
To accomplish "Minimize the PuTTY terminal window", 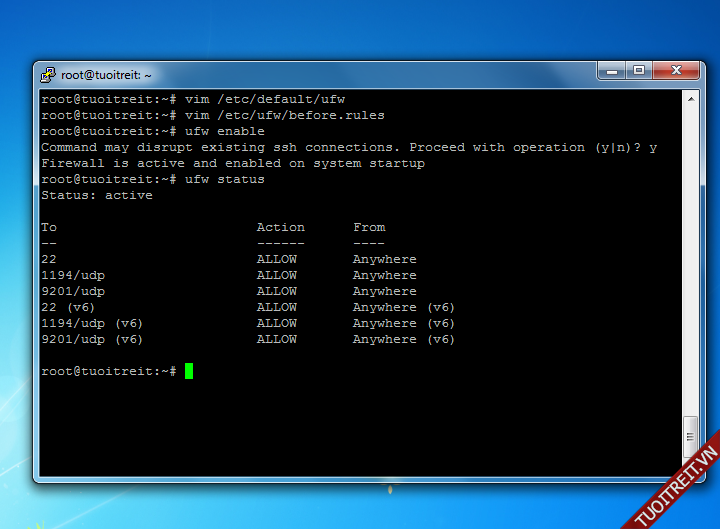I will (612, 71).
